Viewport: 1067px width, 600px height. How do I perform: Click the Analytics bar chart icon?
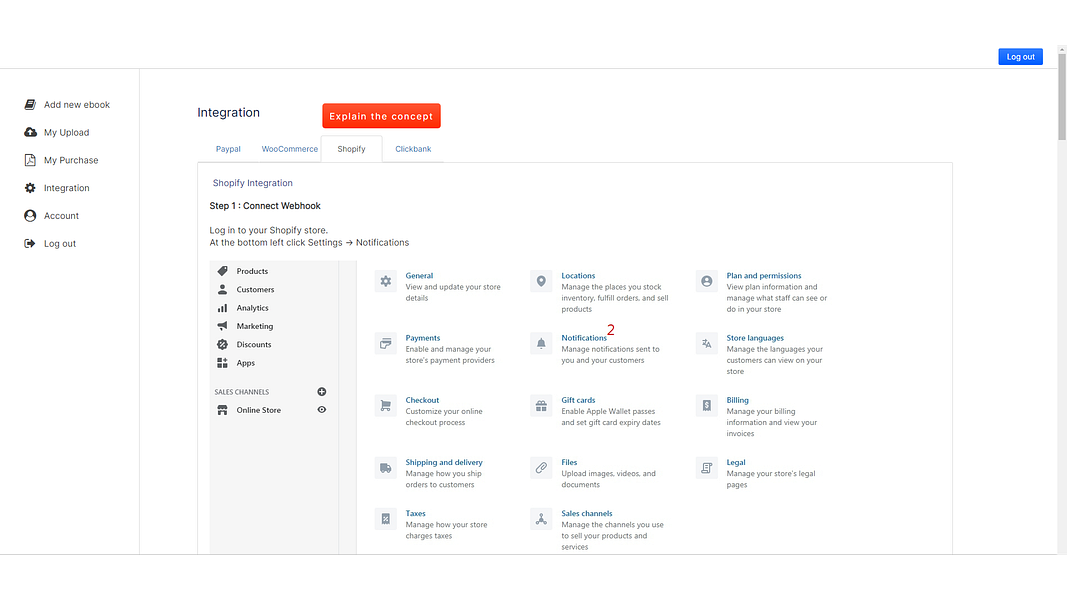223,307
